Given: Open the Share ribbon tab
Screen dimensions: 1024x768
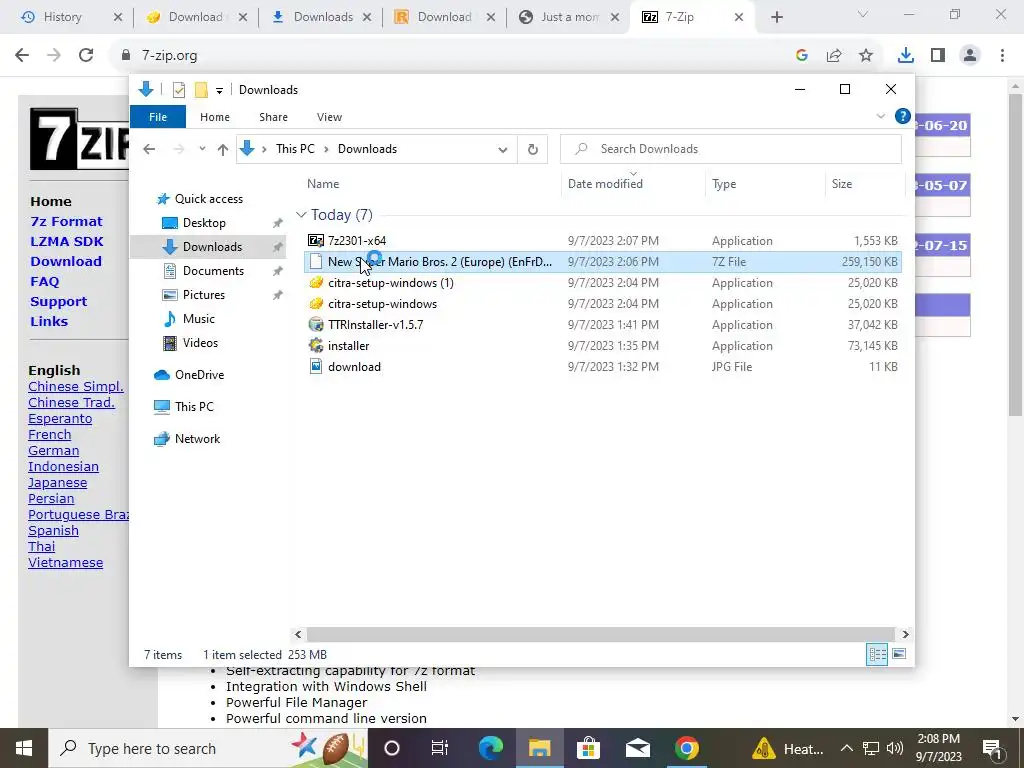Looking at the screenshot, I should click(273, 117).
